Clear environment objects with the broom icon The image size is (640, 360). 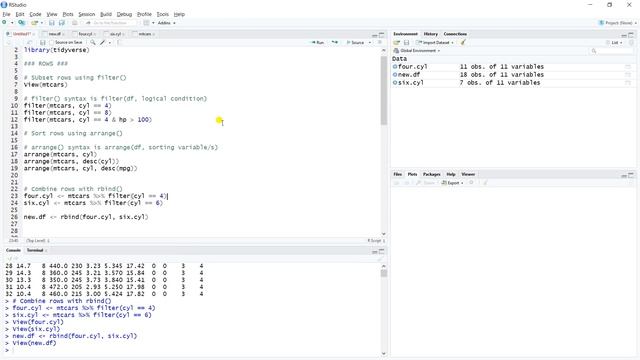click(x=463, y=42)
